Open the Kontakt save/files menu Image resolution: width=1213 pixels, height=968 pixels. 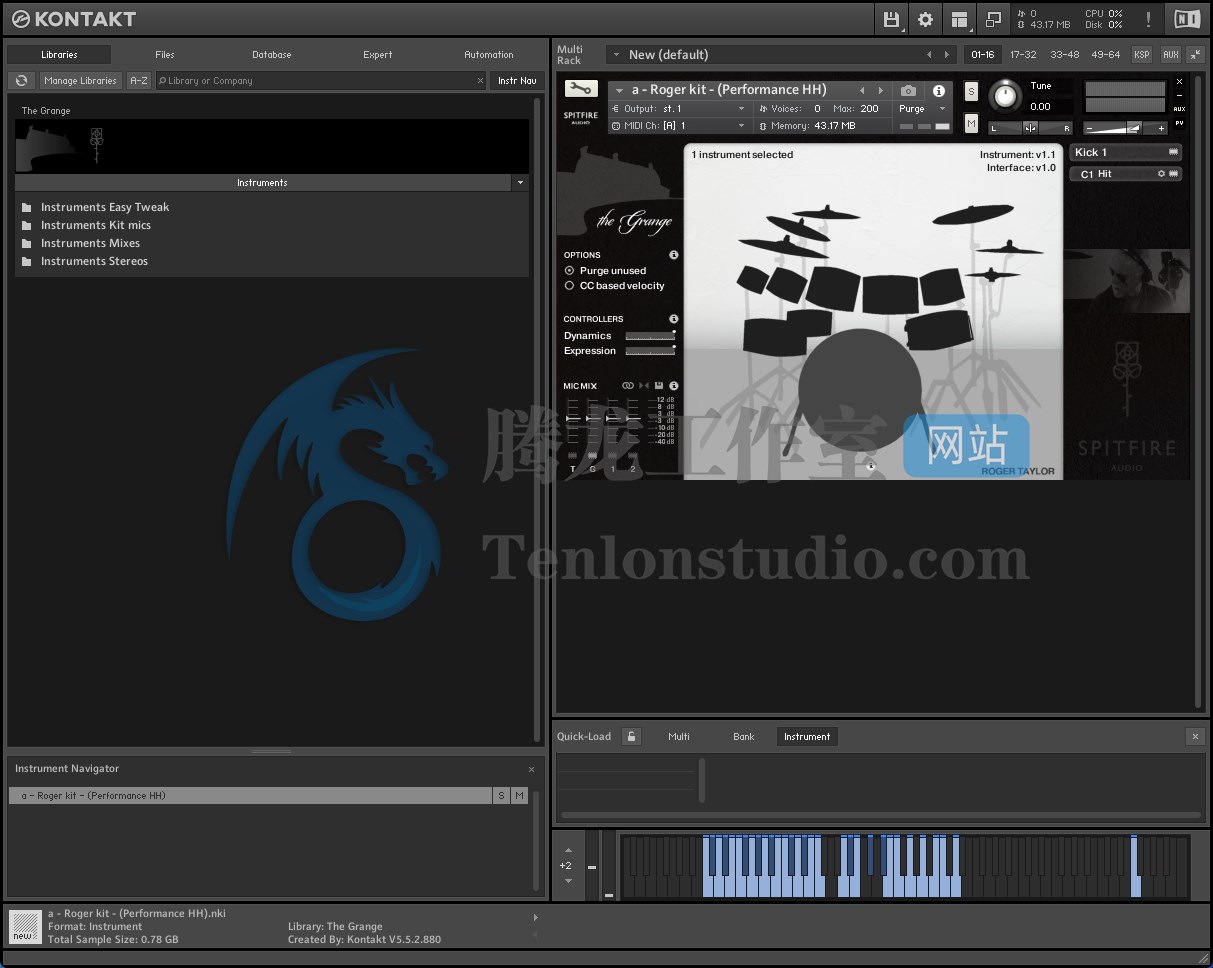pyautogui.click(x=892, y=19)
